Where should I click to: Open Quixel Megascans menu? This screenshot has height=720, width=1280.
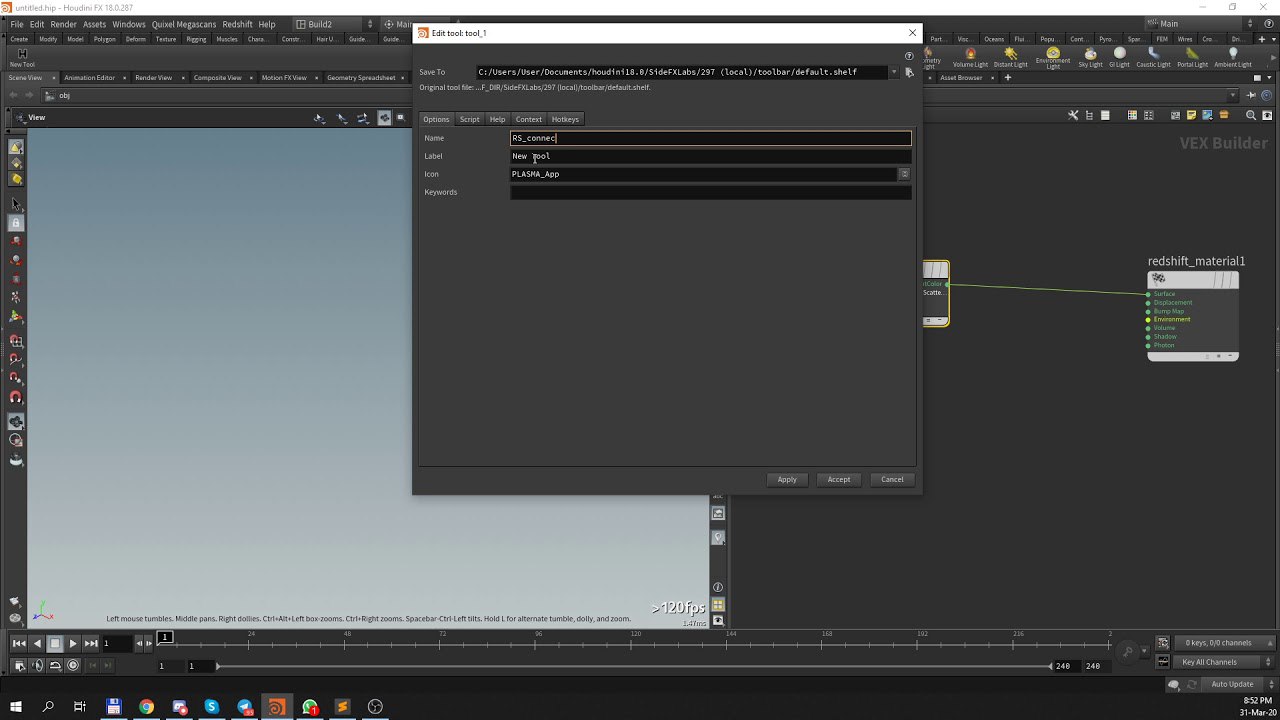click(x=182, y=24)
